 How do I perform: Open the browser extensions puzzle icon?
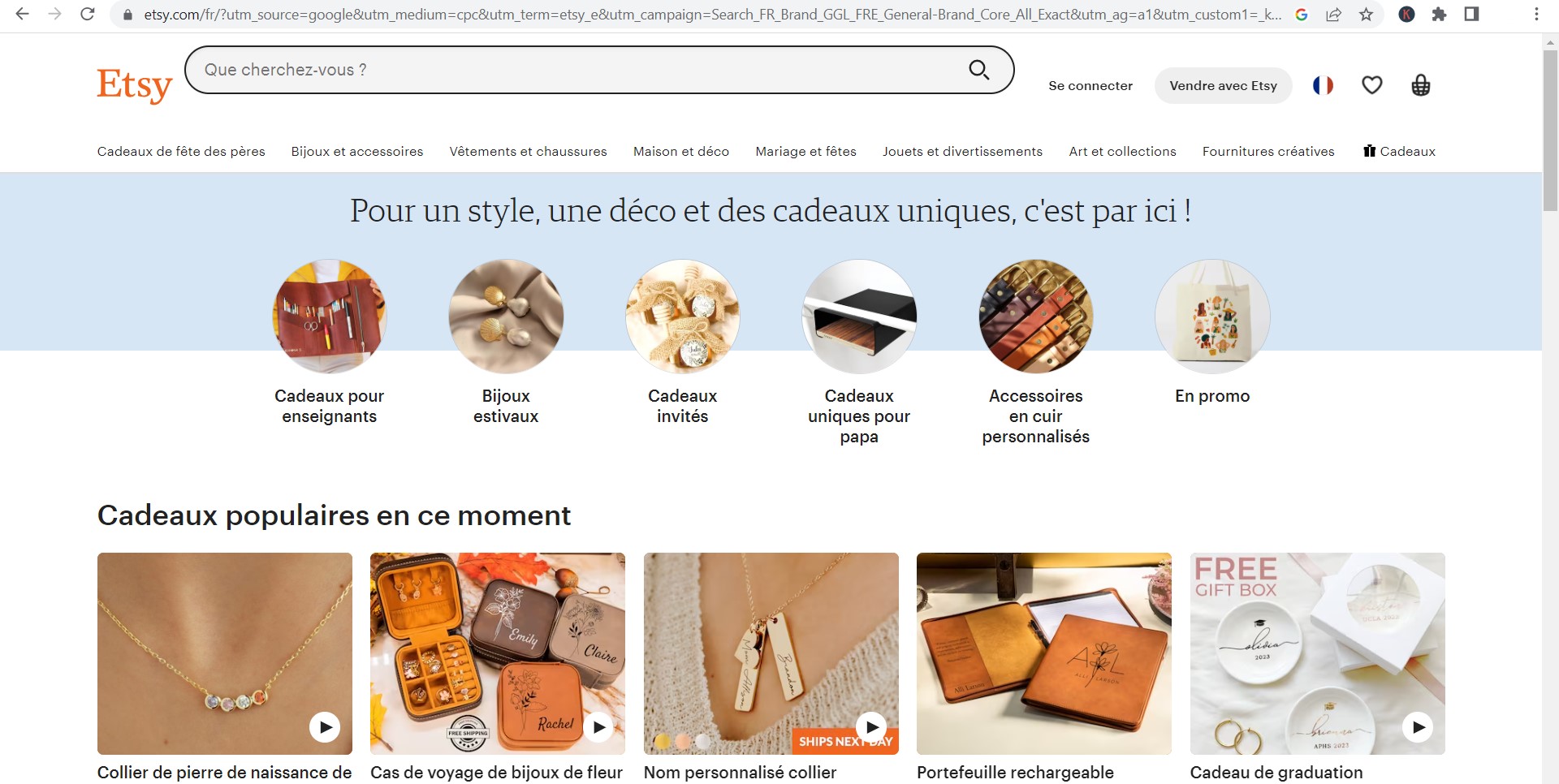1439,14
